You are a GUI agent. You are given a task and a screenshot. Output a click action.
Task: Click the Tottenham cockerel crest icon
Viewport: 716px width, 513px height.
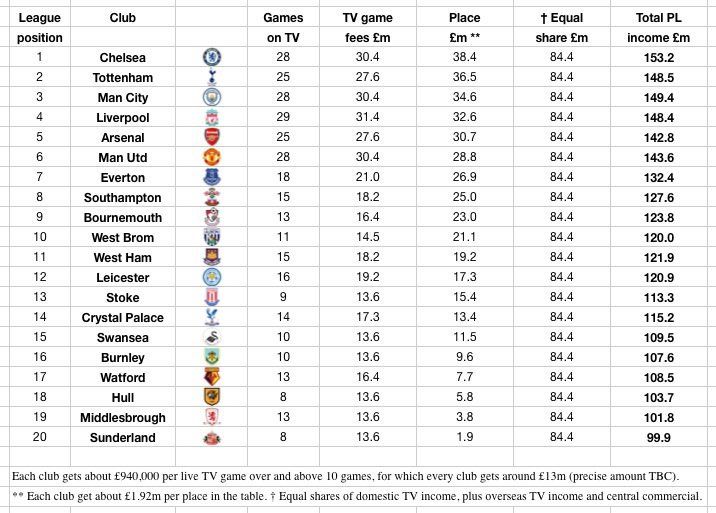coord(212,77)
